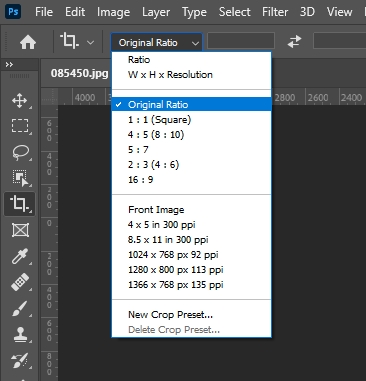Select the Move tool
366x381 pixels.
[x=20, y=101]
